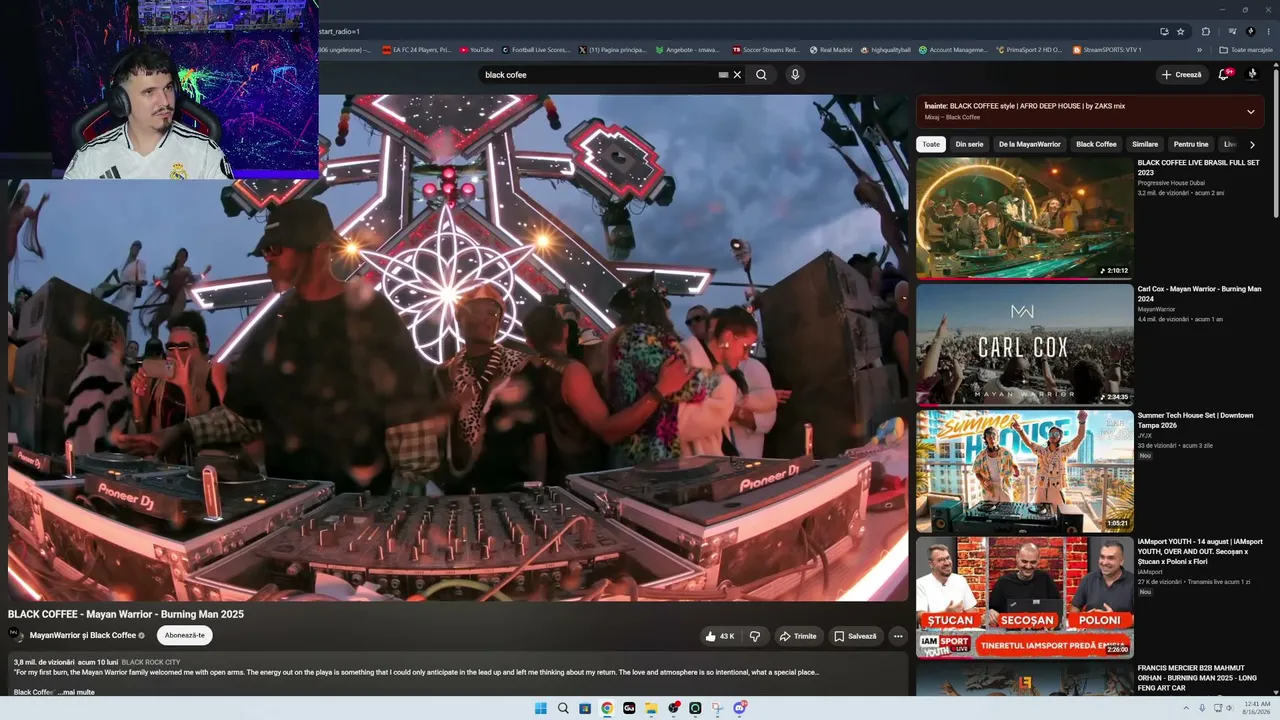The image size is (1280, 720).
Task: Open the 'EA FC 24 Players' bookmark
Action: (417, 49)
